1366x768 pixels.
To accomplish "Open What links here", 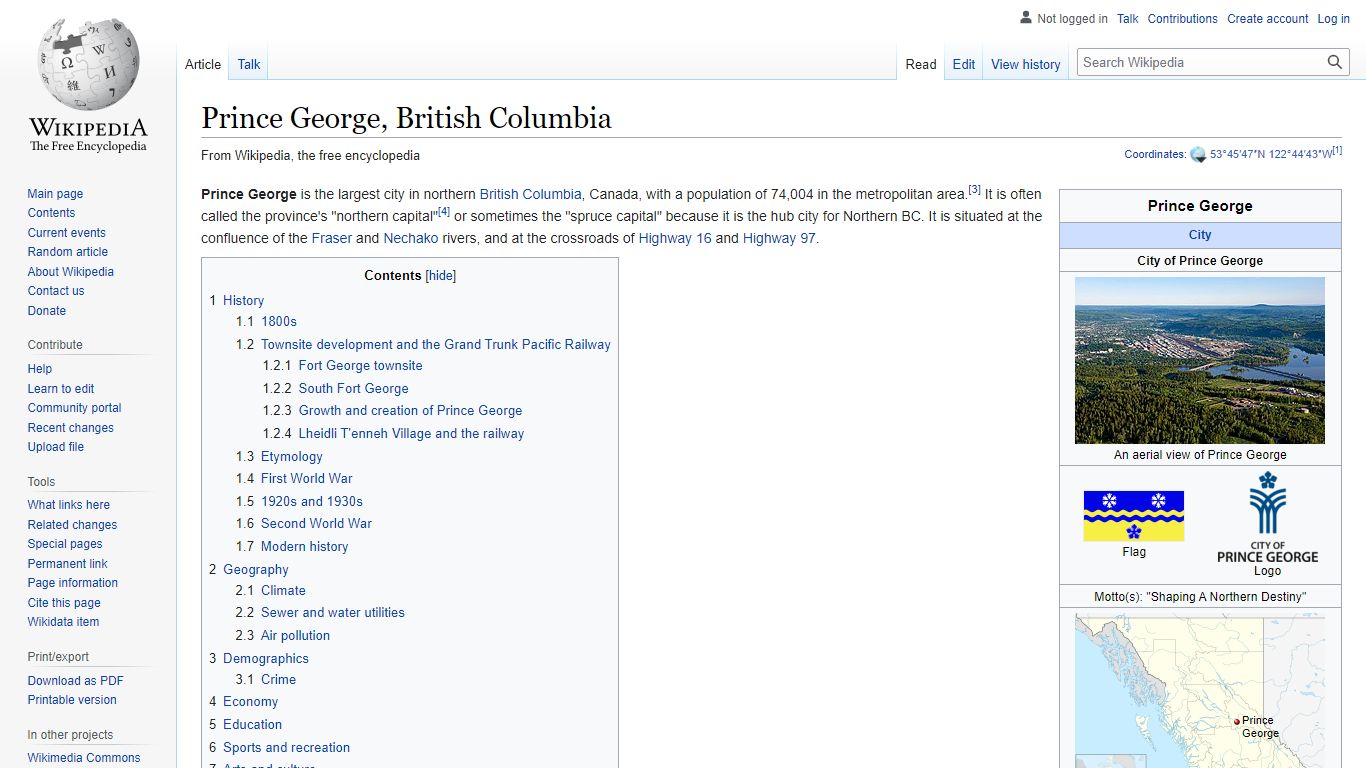I will click(69, 505).
